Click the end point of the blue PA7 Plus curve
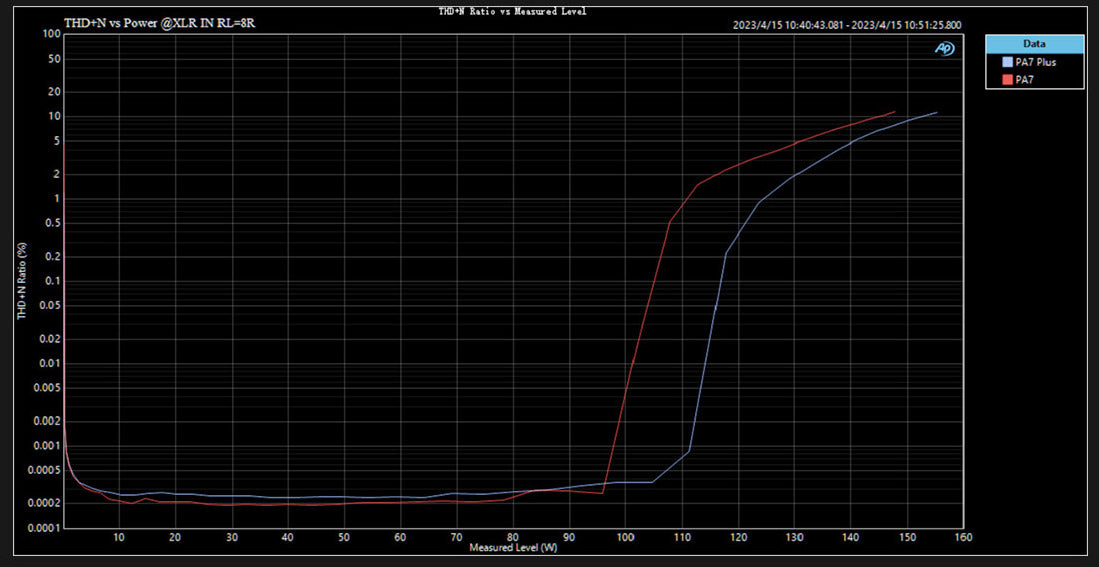Screen dimensions: 1099x567 click(x=936, y=112)
